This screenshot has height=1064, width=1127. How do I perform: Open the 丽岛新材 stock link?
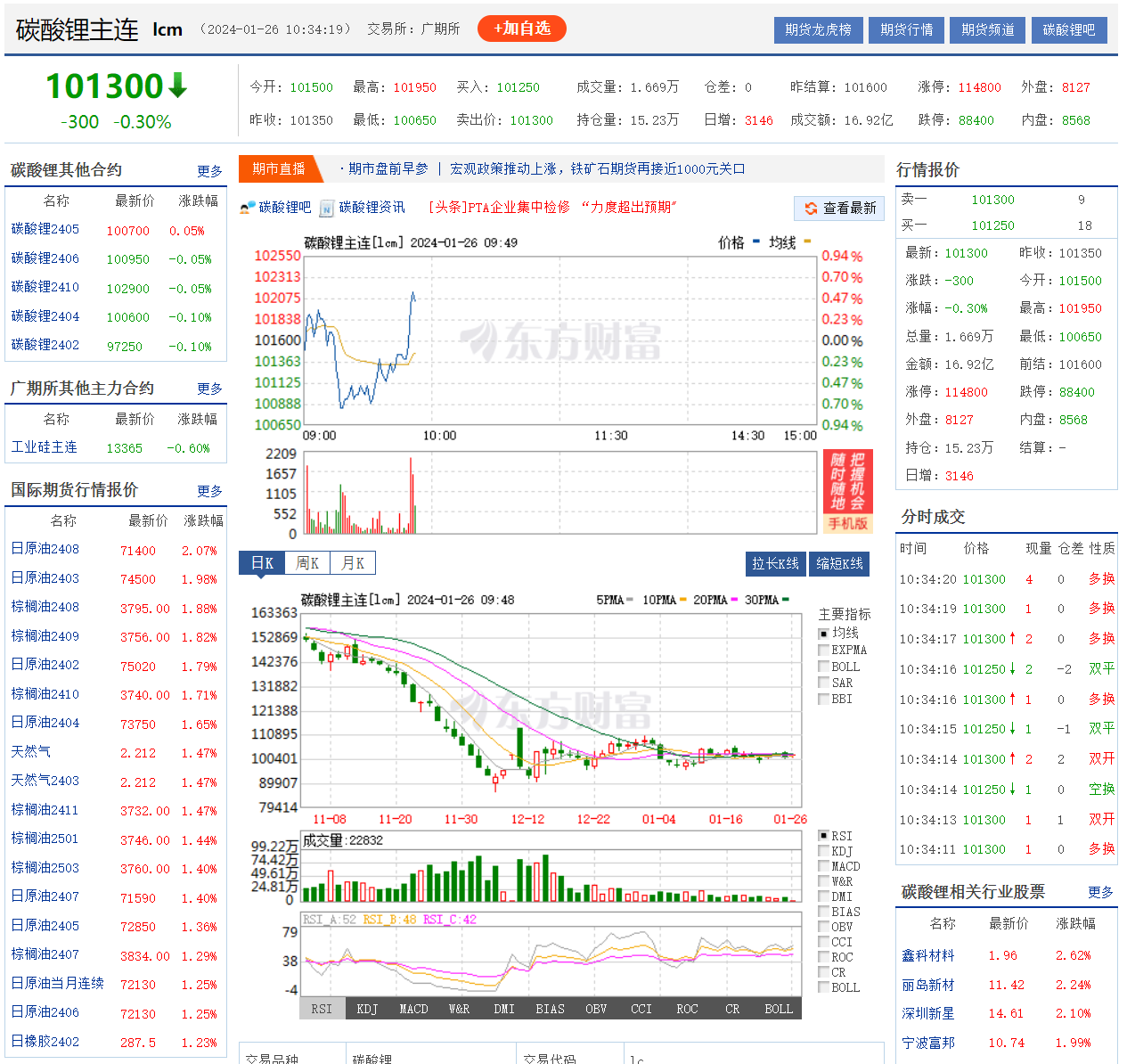pos(928,985)
